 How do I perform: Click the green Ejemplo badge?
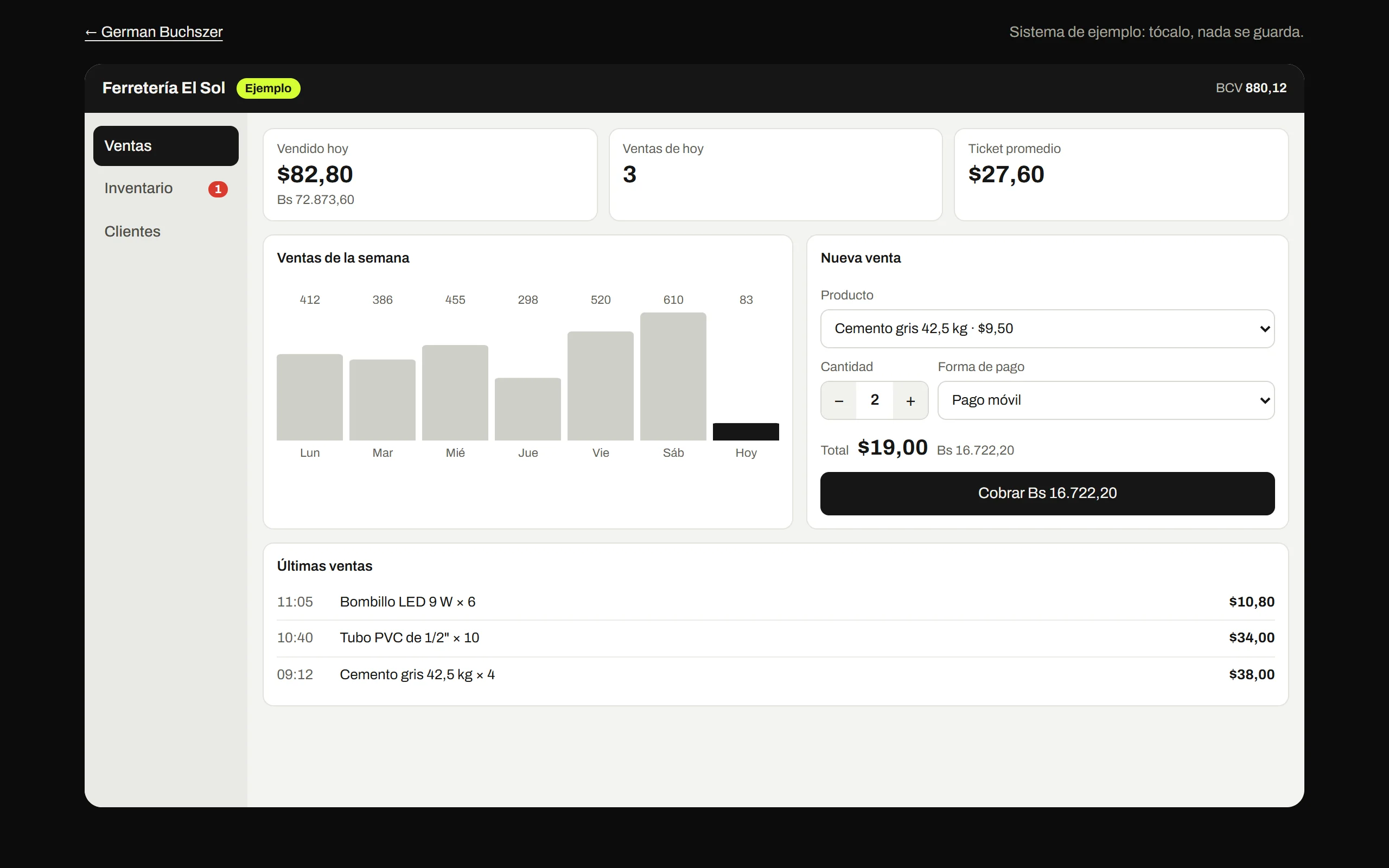pyautogui.click(x=268, y=88)
